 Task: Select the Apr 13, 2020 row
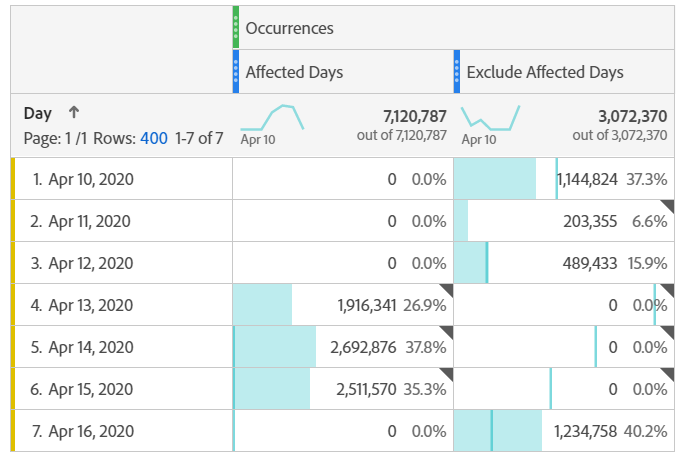point(91,305)
